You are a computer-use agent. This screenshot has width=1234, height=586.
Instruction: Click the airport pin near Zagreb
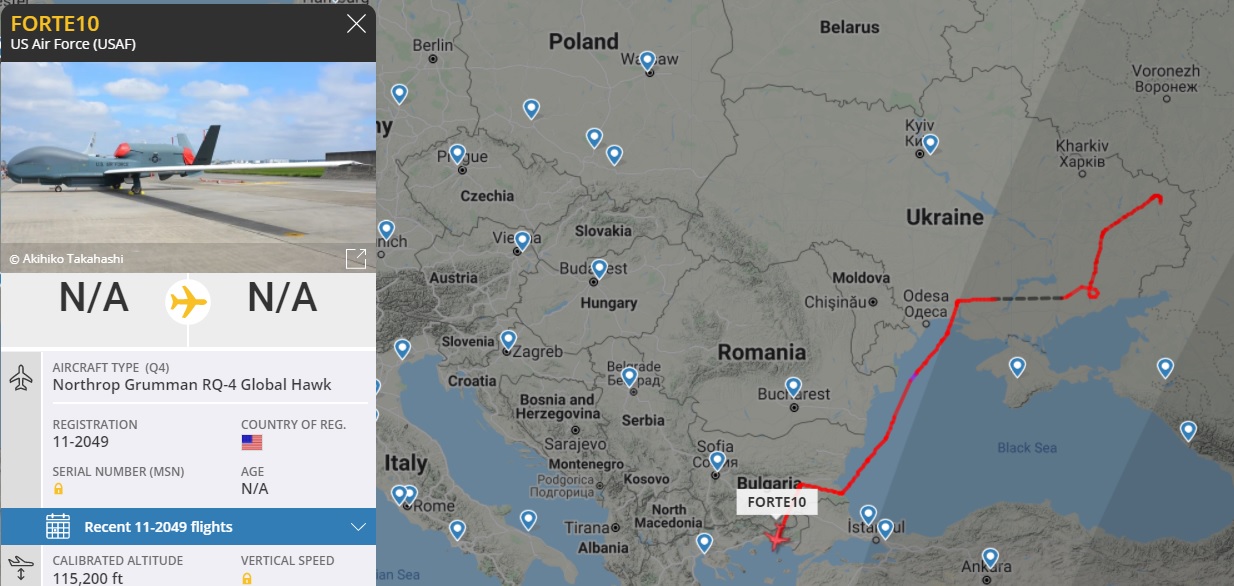click(508, 340)
